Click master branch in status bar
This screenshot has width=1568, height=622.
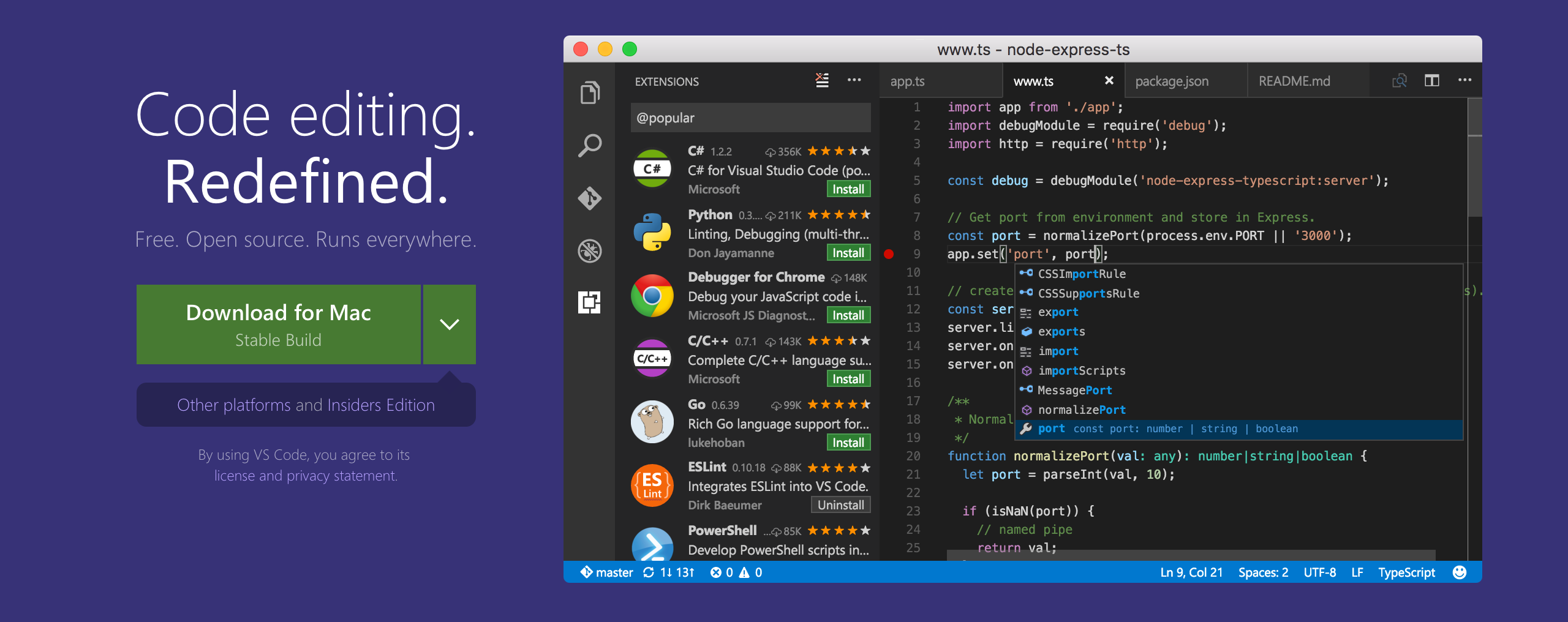(606, 572)
